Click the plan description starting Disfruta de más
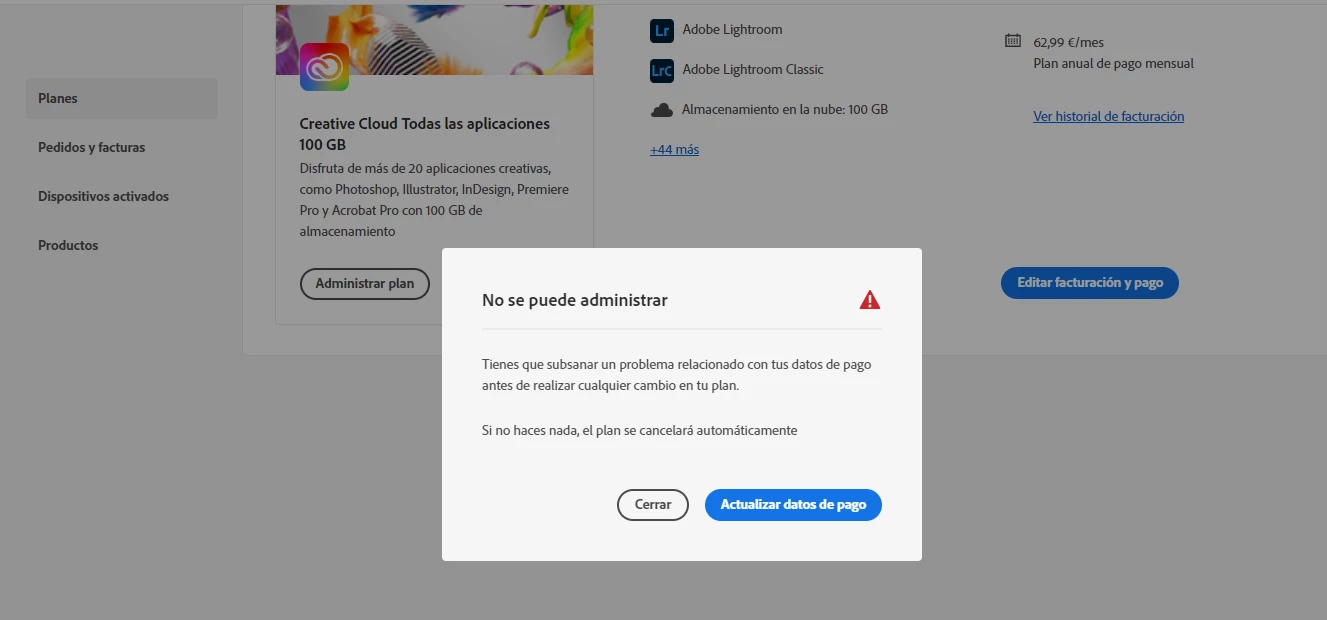This screenshot has width=1327, height=620. [x=434, y=200]
